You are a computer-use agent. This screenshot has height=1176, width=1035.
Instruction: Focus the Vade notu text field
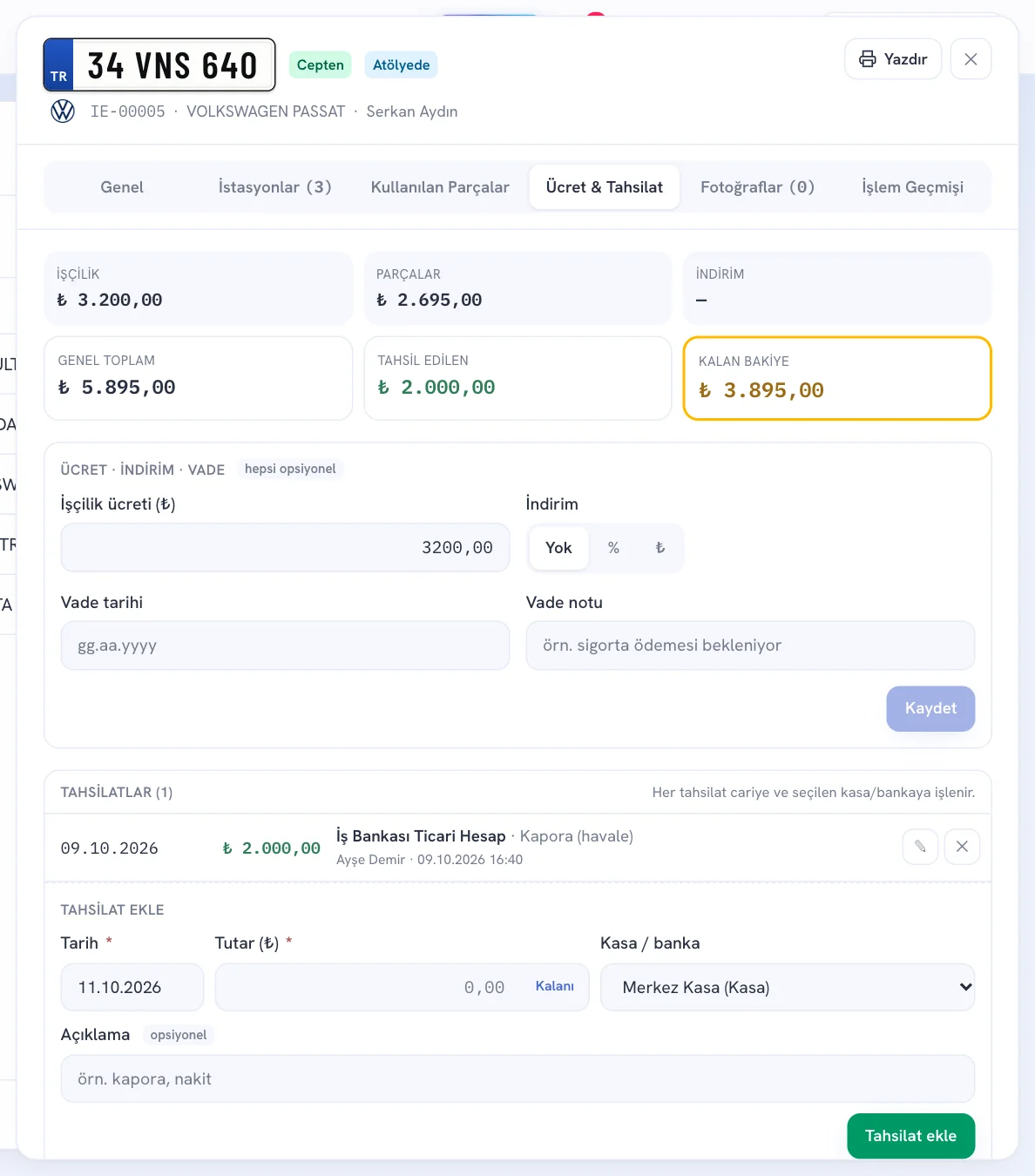750,645
